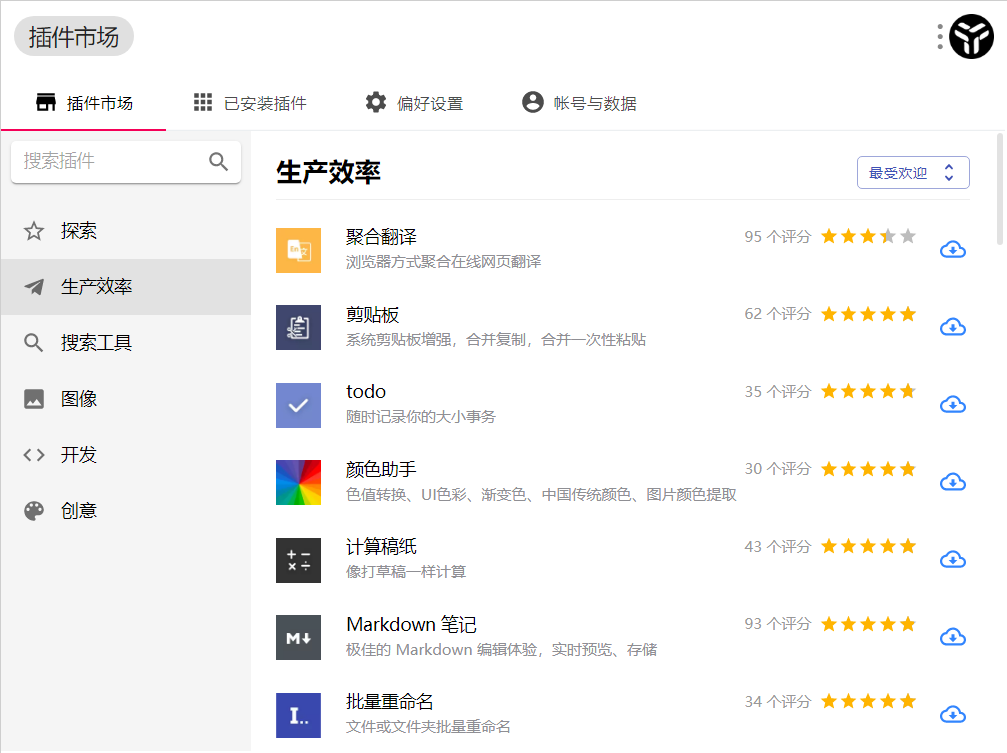
Task: Open the 偏好设置 tab
Action: (414, 103)
